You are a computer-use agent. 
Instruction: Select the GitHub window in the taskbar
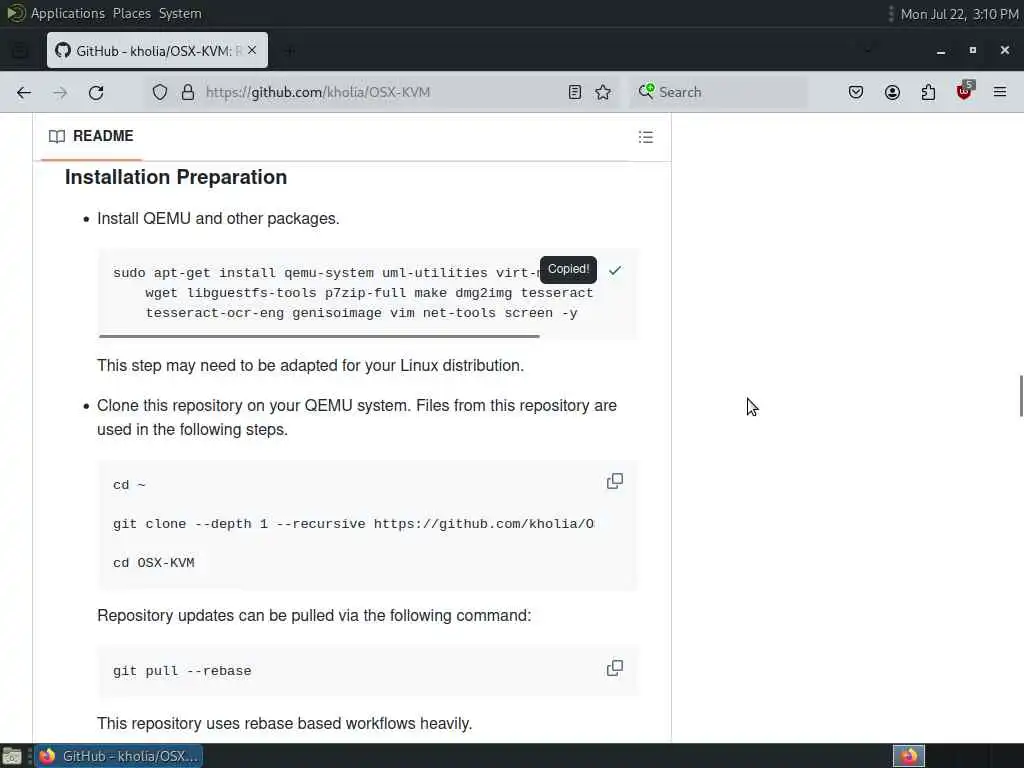click(119, 756)
